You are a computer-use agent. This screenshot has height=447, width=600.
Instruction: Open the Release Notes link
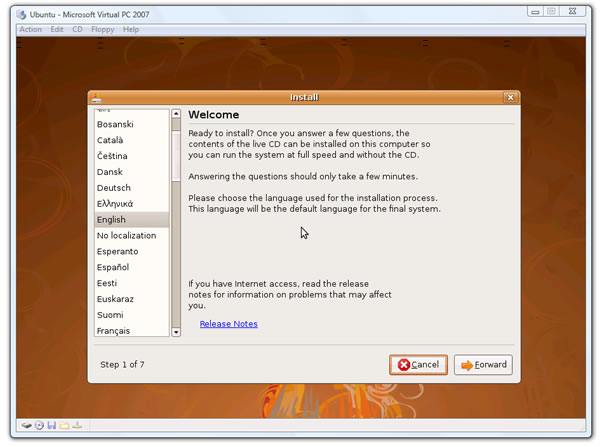point(228,324)
